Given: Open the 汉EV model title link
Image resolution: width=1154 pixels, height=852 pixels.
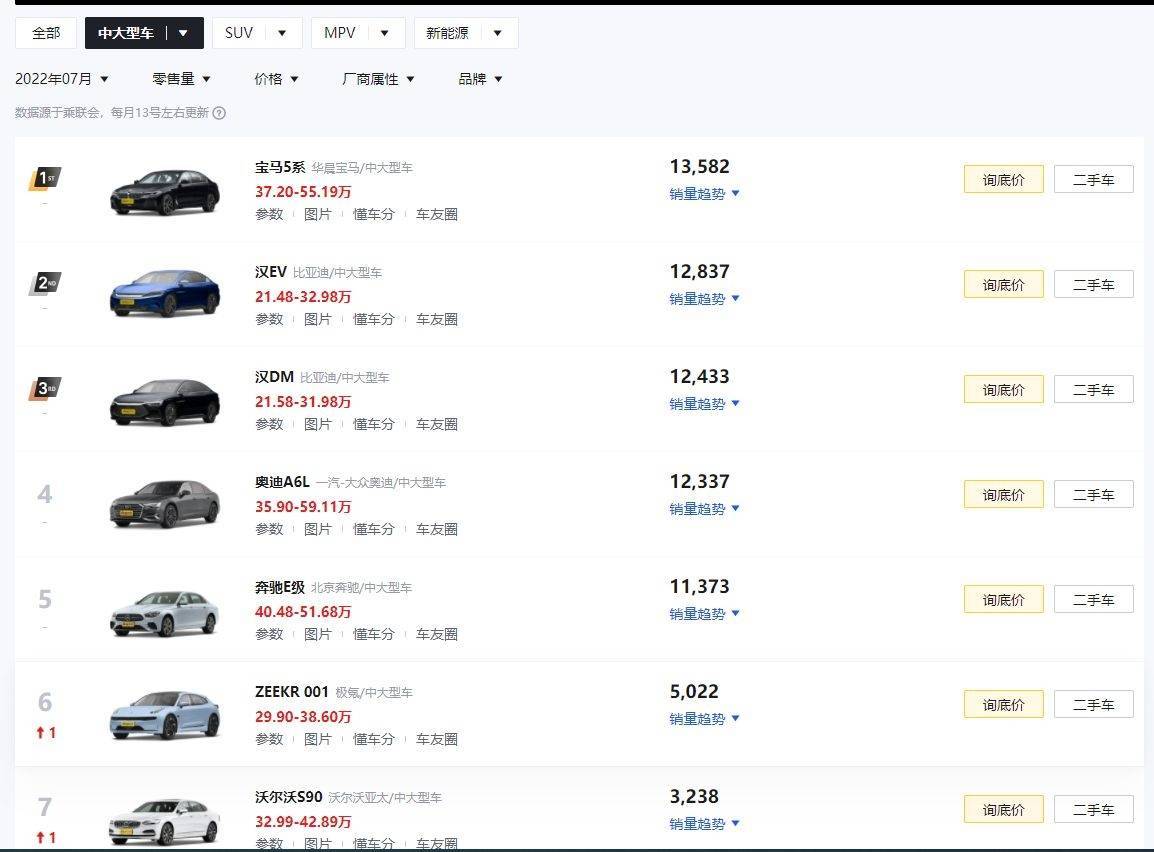Looking at the screenshot, I should click(x=271, y=272).
